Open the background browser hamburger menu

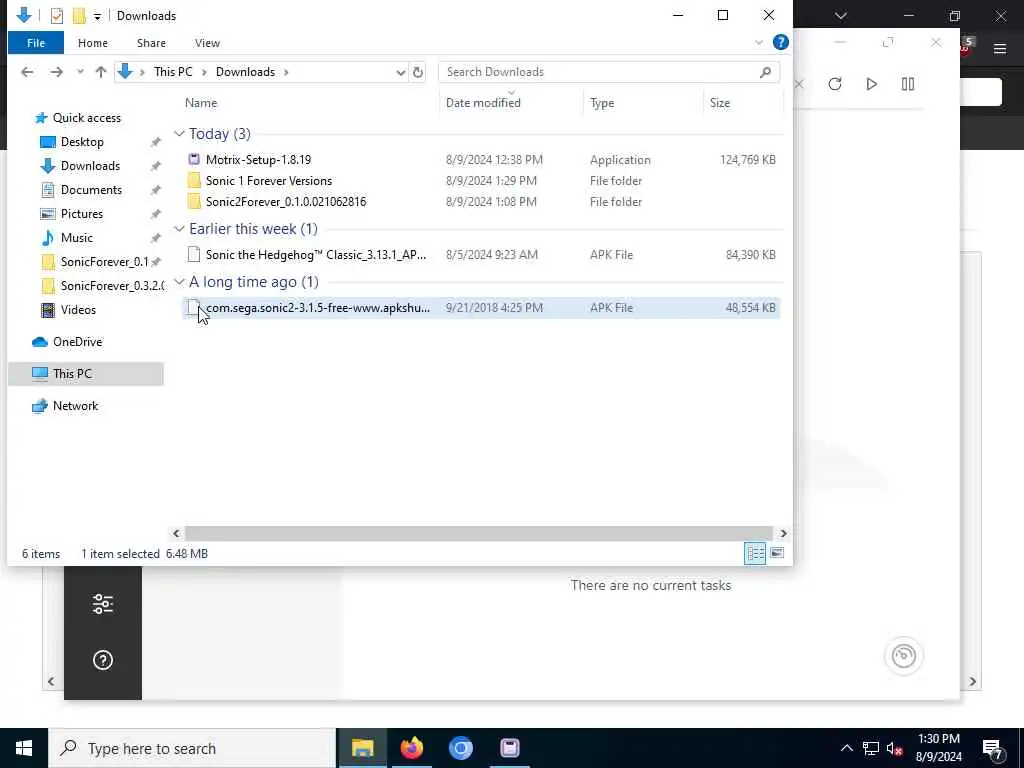click(1000, 49)
